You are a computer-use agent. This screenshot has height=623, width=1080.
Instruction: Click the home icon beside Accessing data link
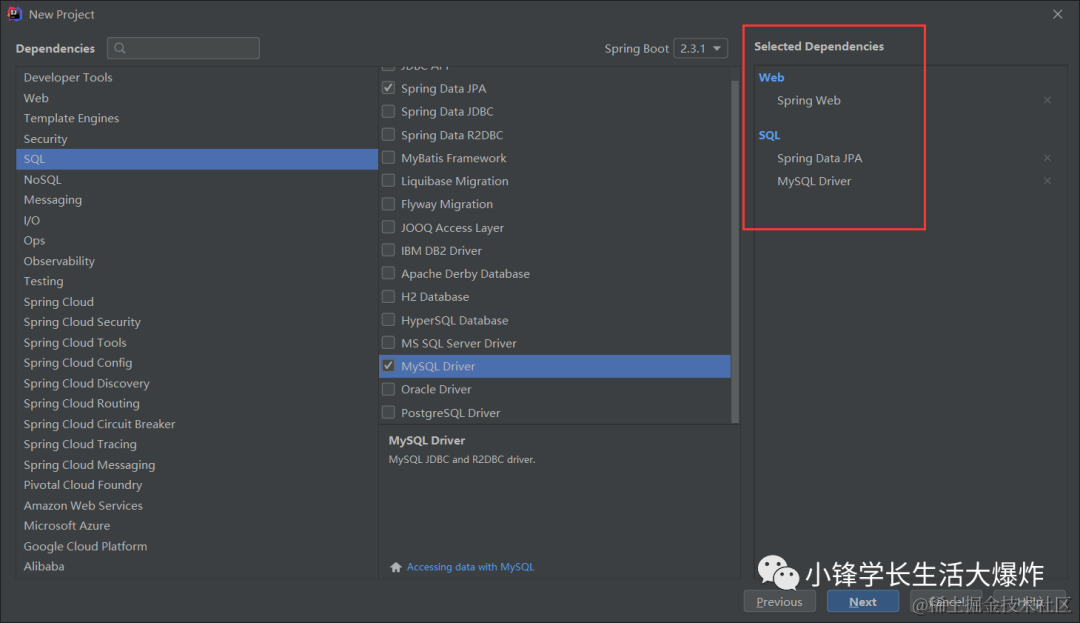pyautogui.click(x=395, y=567)
